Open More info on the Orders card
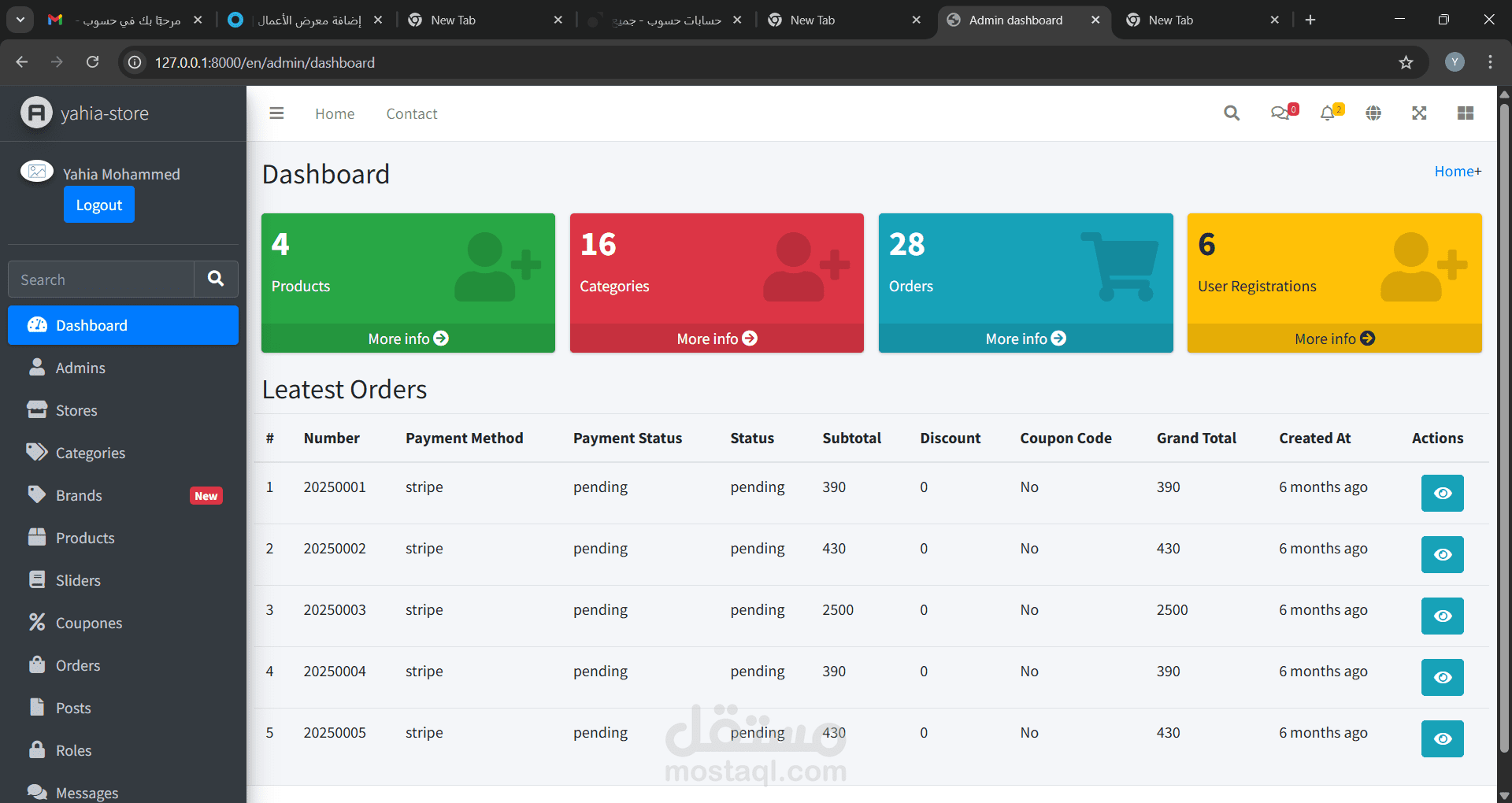 (1025, 339)
